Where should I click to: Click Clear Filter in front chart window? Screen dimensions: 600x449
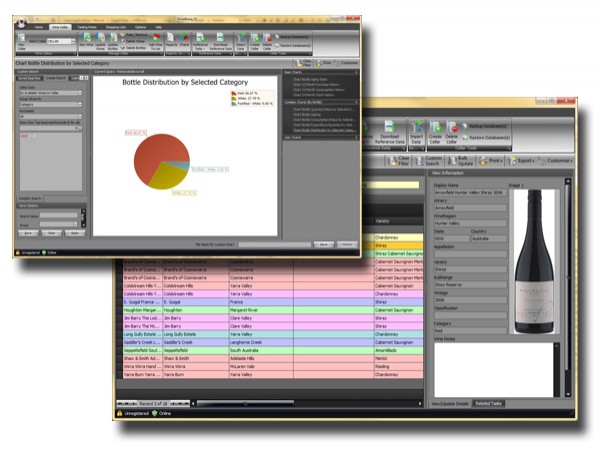coord(303,63)
